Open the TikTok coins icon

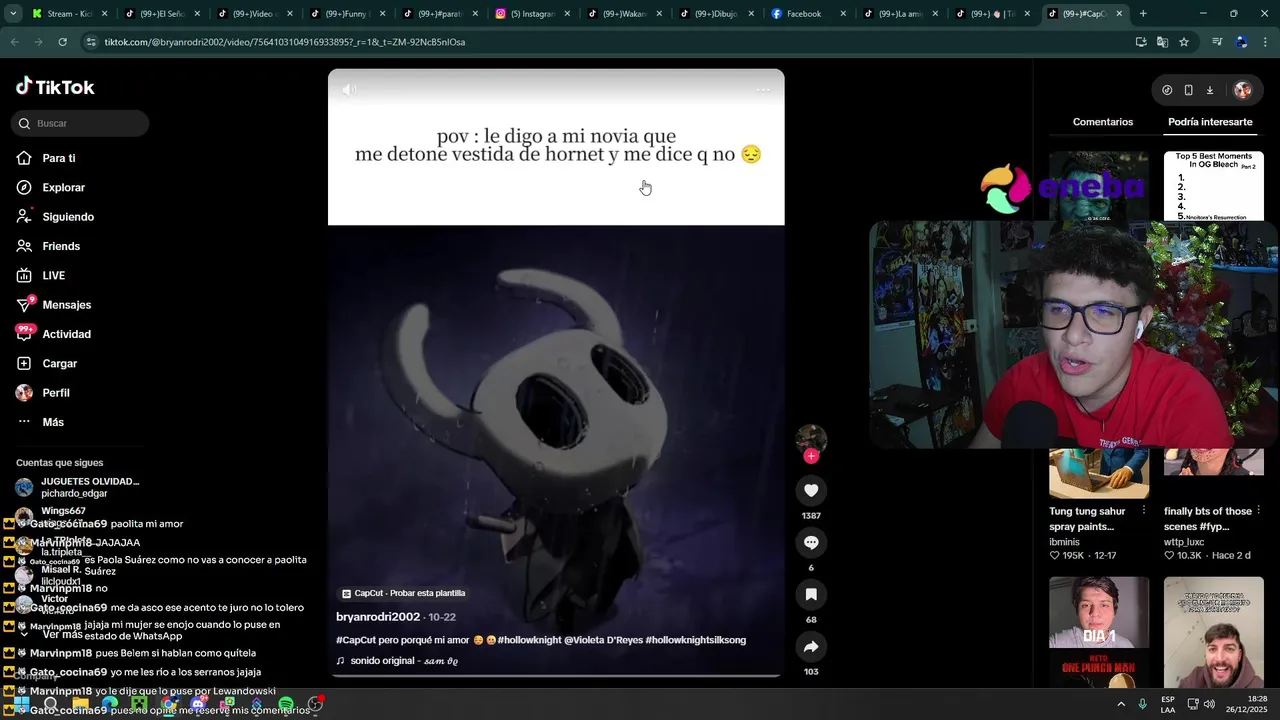[1167, 90]
